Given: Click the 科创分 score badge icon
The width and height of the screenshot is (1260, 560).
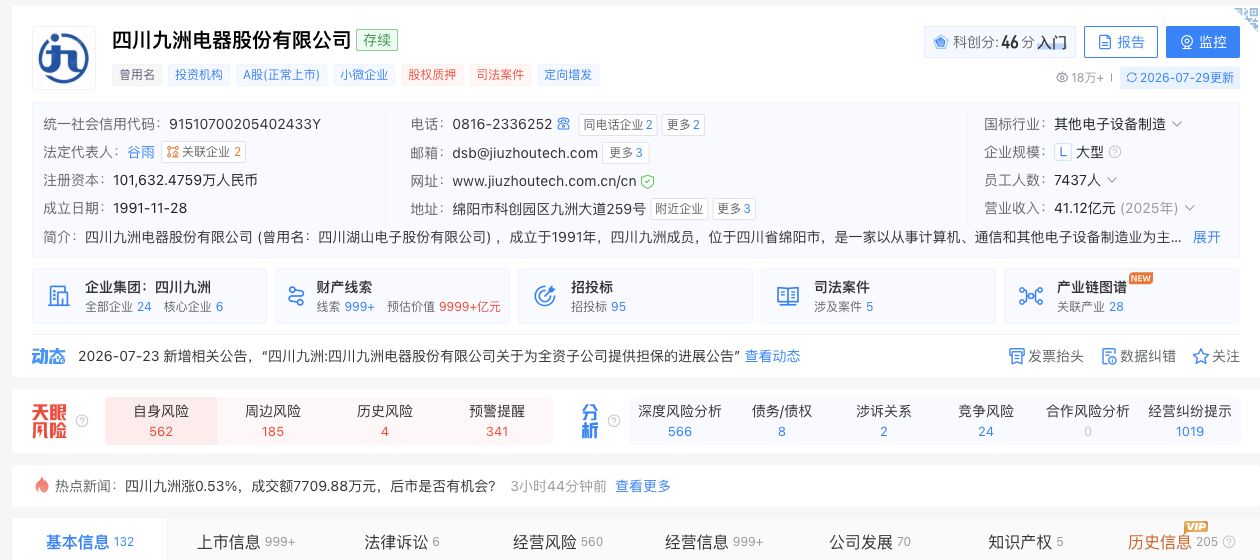Looking at the screenshot, I should 940,42.
